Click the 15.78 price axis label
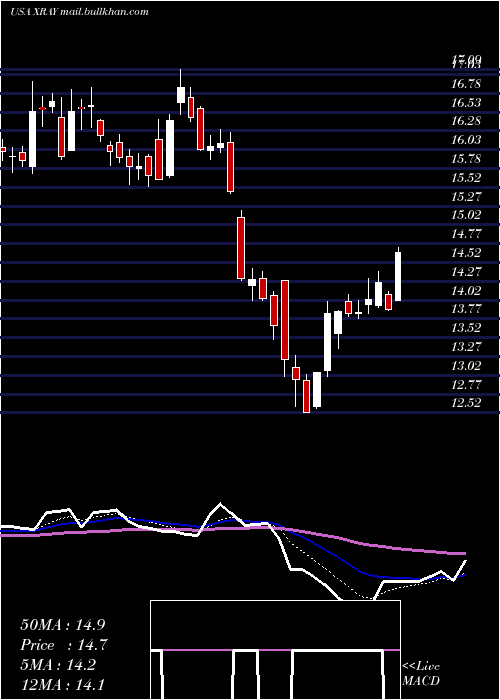The image size is (500, 700). tap(466, 159)
